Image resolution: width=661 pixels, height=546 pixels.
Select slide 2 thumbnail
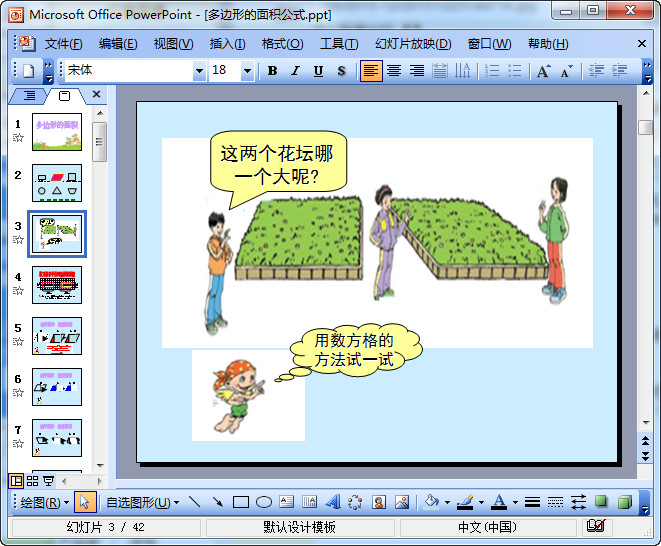[57, 183]
